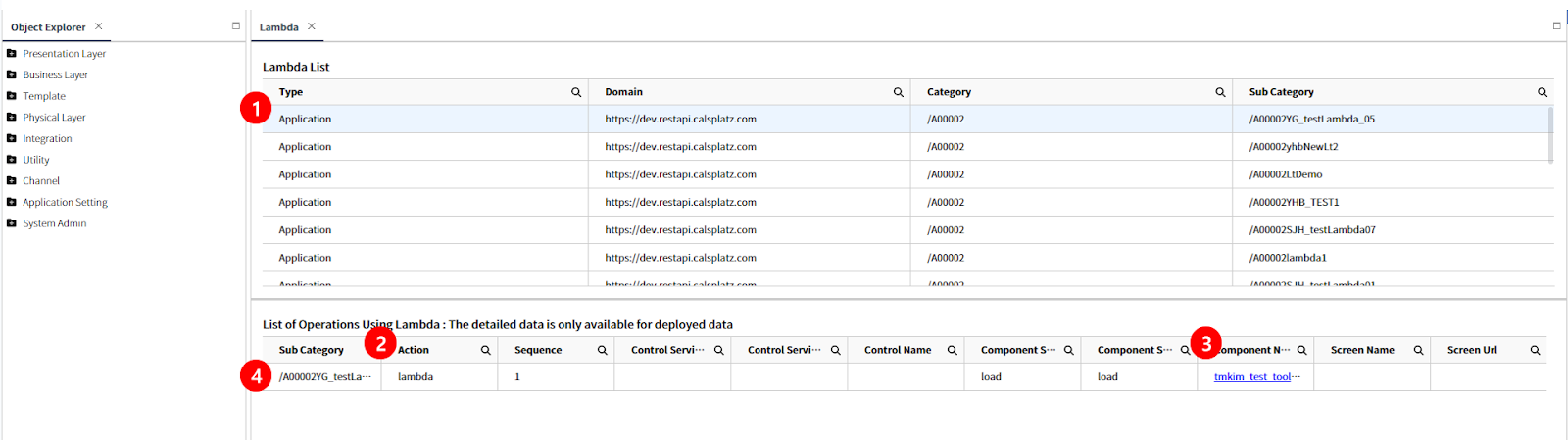Click the /A00002YG_testLa… operations sub category cell
Viewport: 1568px width, 440px height.
pyautogui.click(x=322, y=377)
